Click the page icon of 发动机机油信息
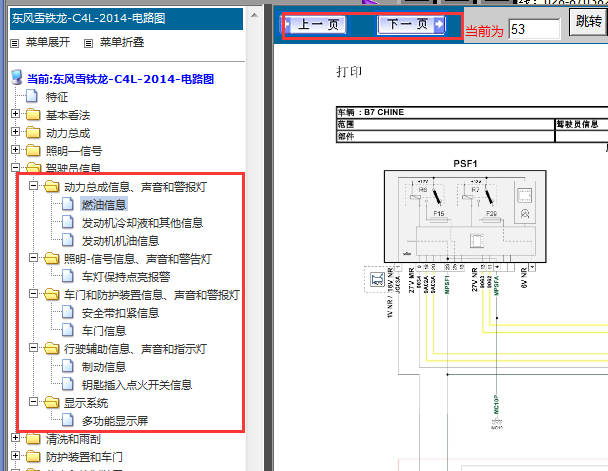Image resolution: width=608 pixels, height=471 pixels. click(x=68, y=240)
